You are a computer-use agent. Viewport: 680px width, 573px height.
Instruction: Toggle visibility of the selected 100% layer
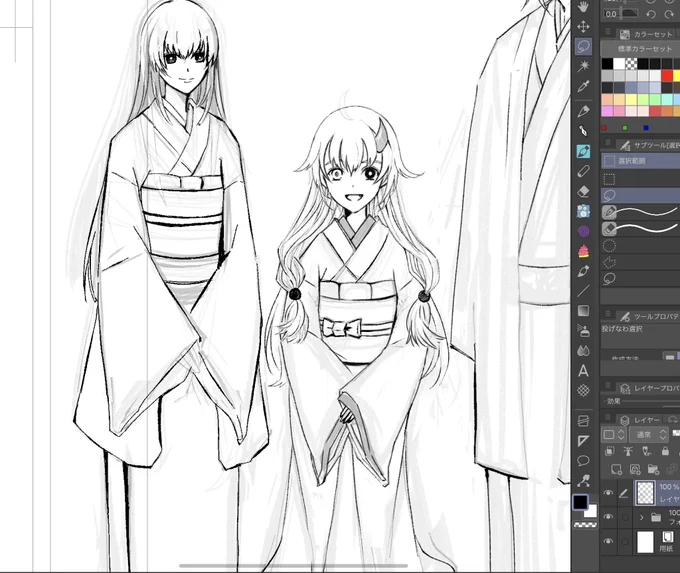click(x=608, y=493)
